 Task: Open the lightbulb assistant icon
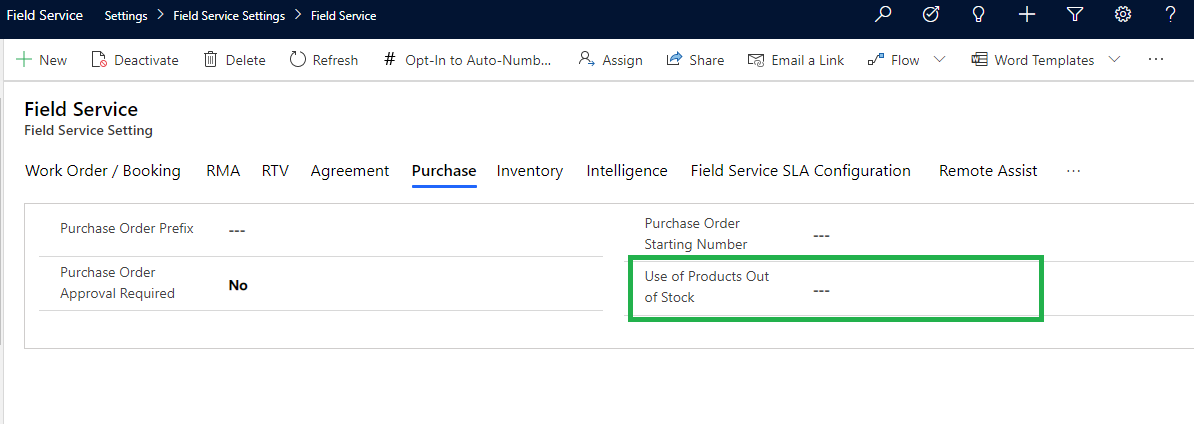978,15
